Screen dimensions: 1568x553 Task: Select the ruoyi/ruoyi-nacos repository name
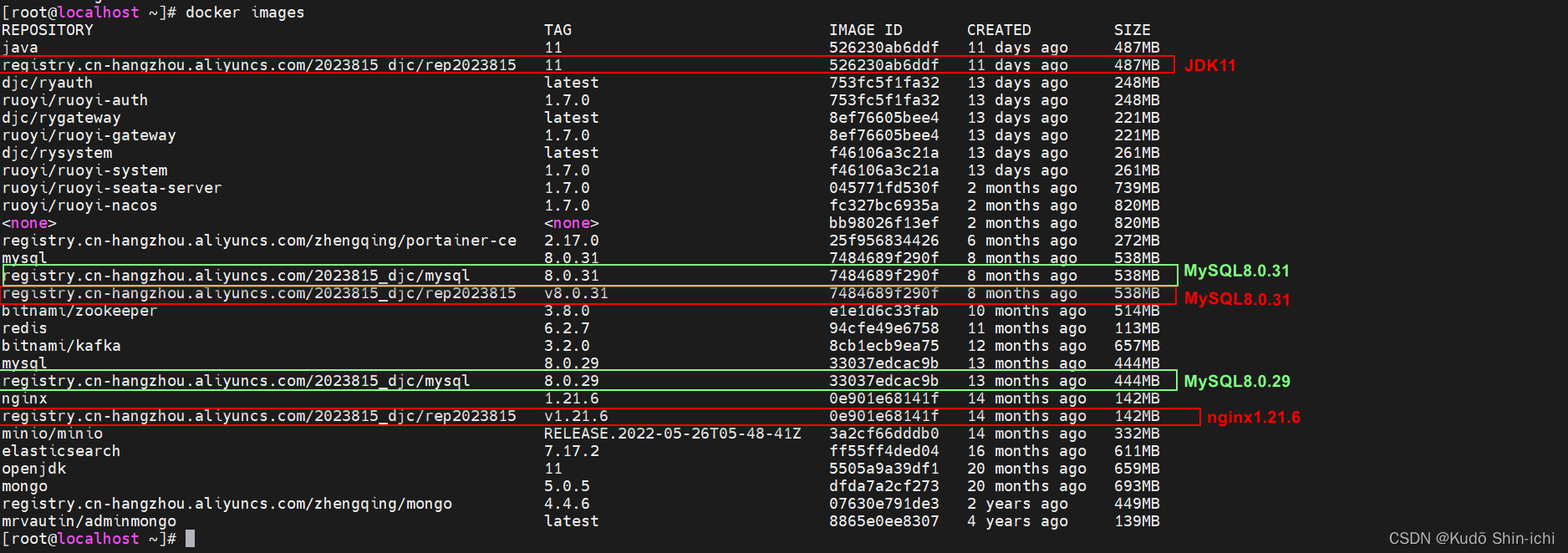click(x=79, y=205)
